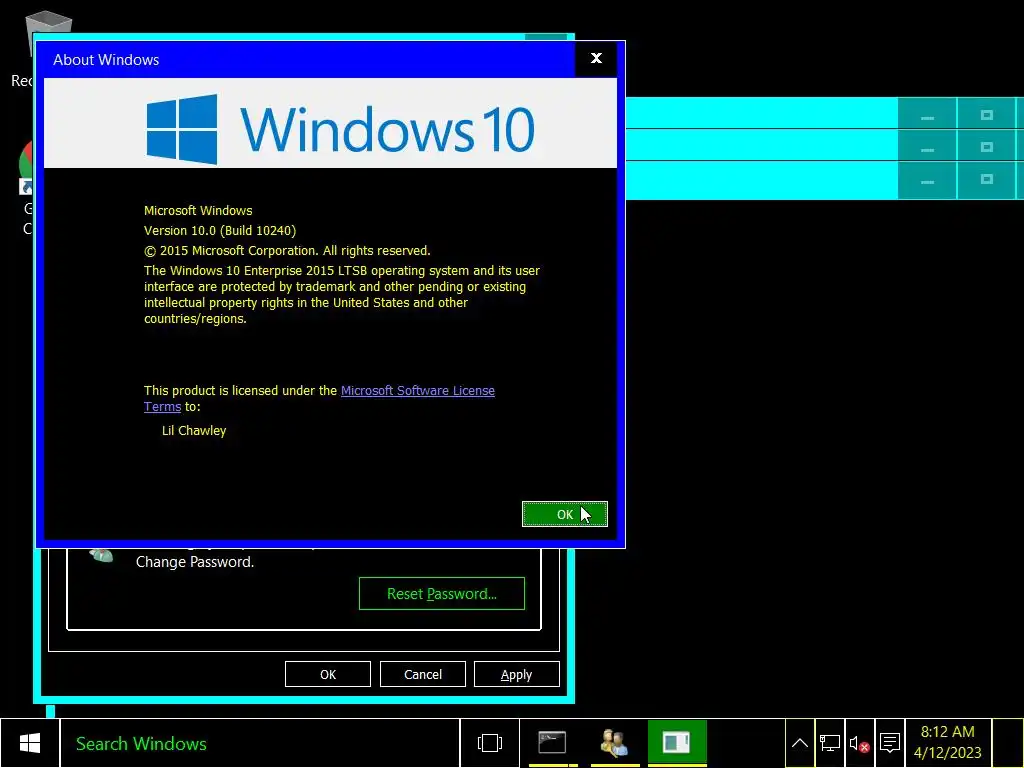Click the 2015 Microsoft Corporation copyright line
The height and width of the screenshot is (768, 1024).
pyautogui.click(x=287, y=251)
